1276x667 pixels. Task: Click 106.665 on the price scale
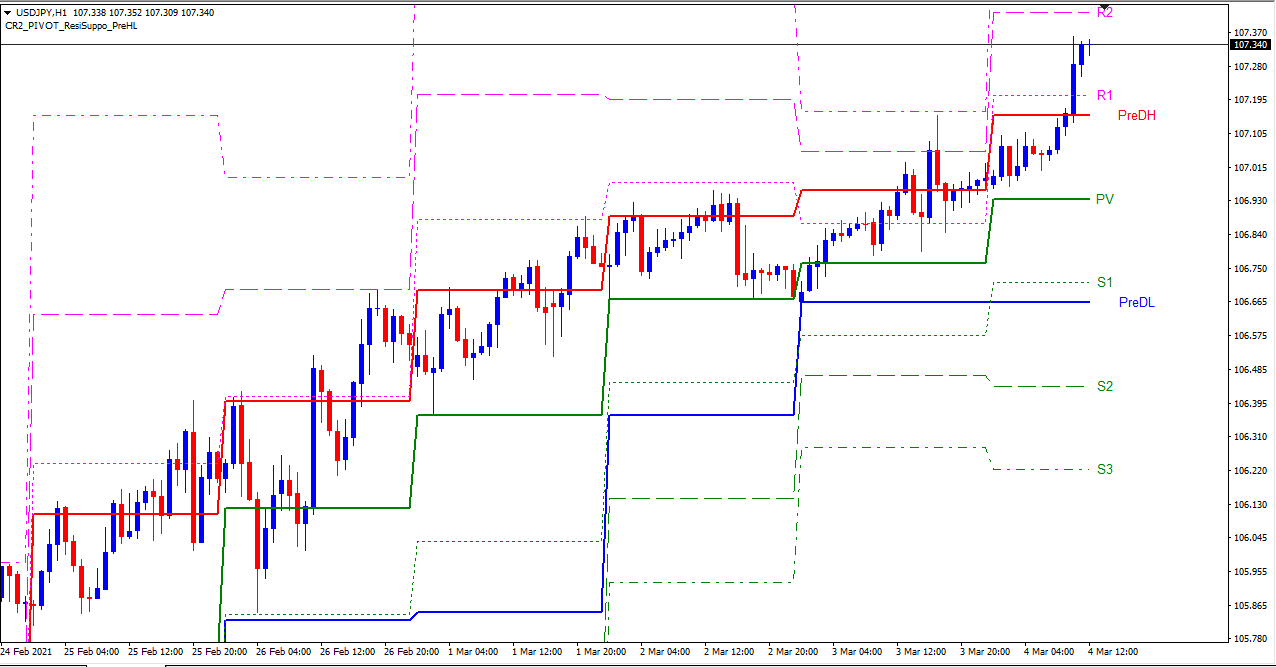point(1251,302)
